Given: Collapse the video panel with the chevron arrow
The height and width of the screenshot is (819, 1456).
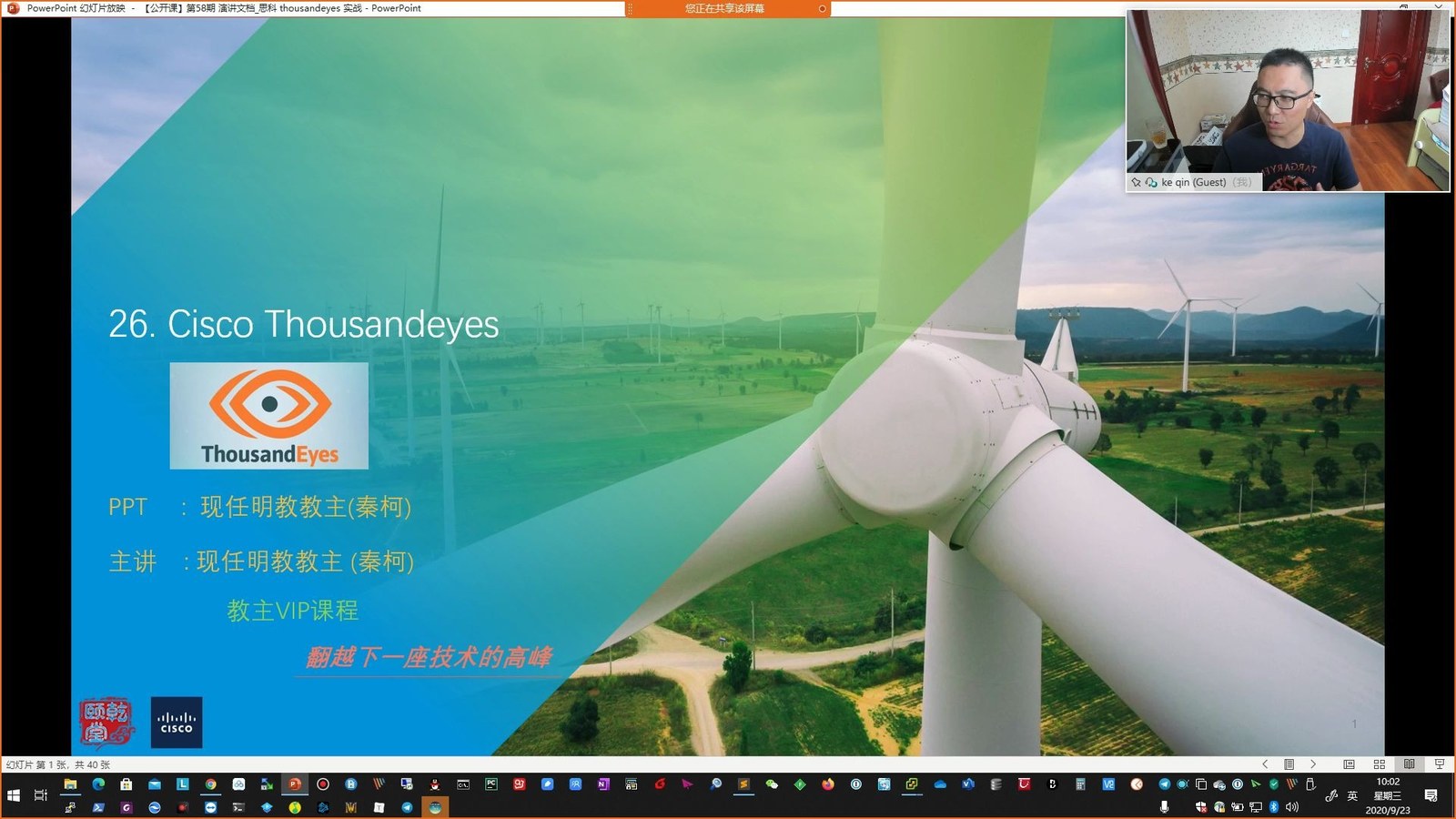Looking at the screenshot, I should point(1439,5).
